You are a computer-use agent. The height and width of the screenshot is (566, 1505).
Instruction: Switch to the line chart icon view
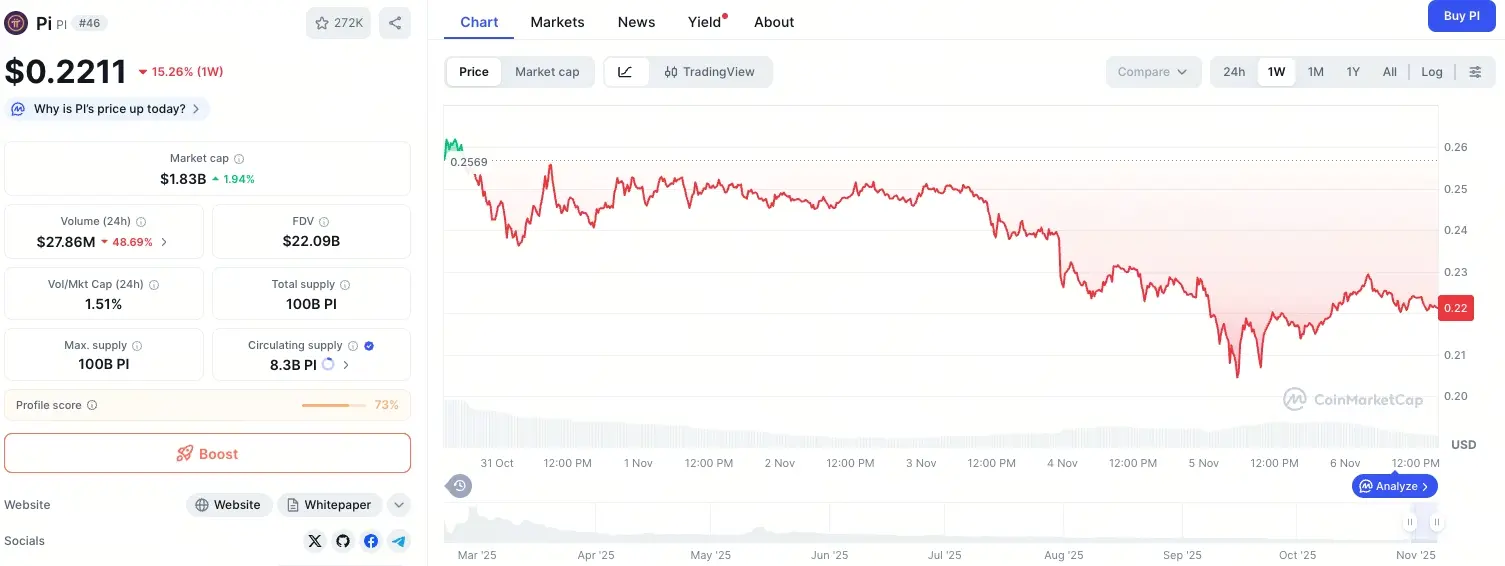[x=626, y=72]
